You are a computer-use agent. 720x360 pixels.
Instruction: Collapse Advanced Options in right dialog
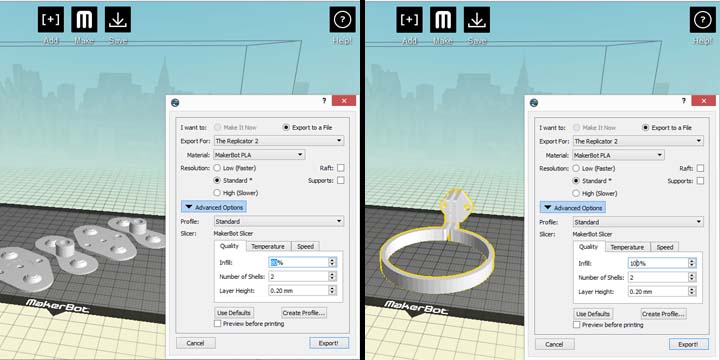coord(573,208)
